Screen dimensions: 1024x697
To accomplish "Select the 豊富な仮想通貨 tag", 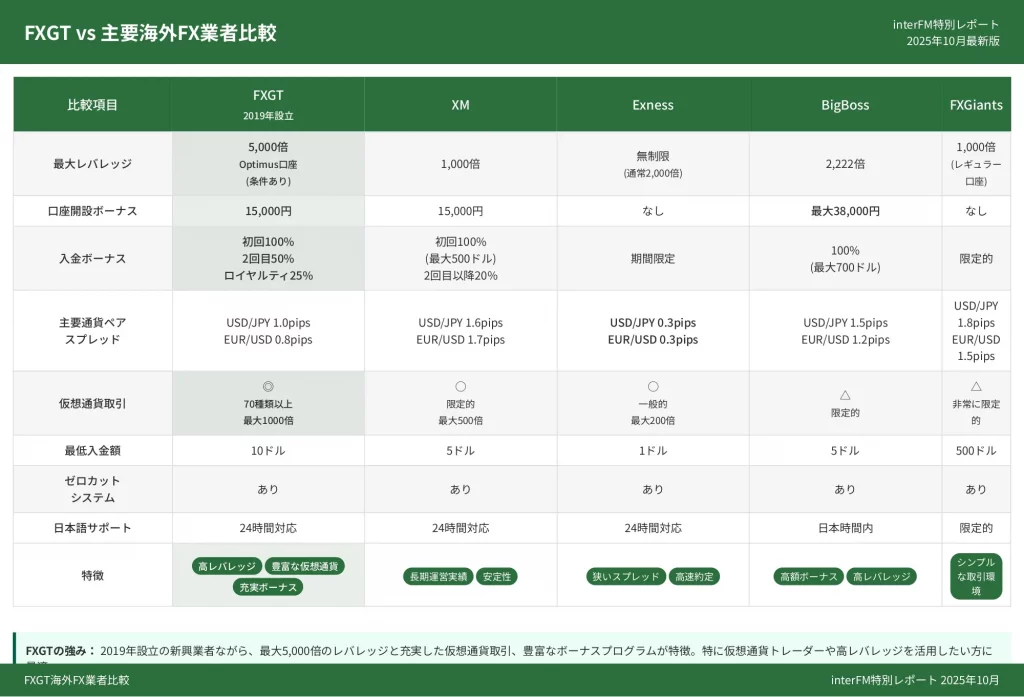I will click(x=306, y=566).
